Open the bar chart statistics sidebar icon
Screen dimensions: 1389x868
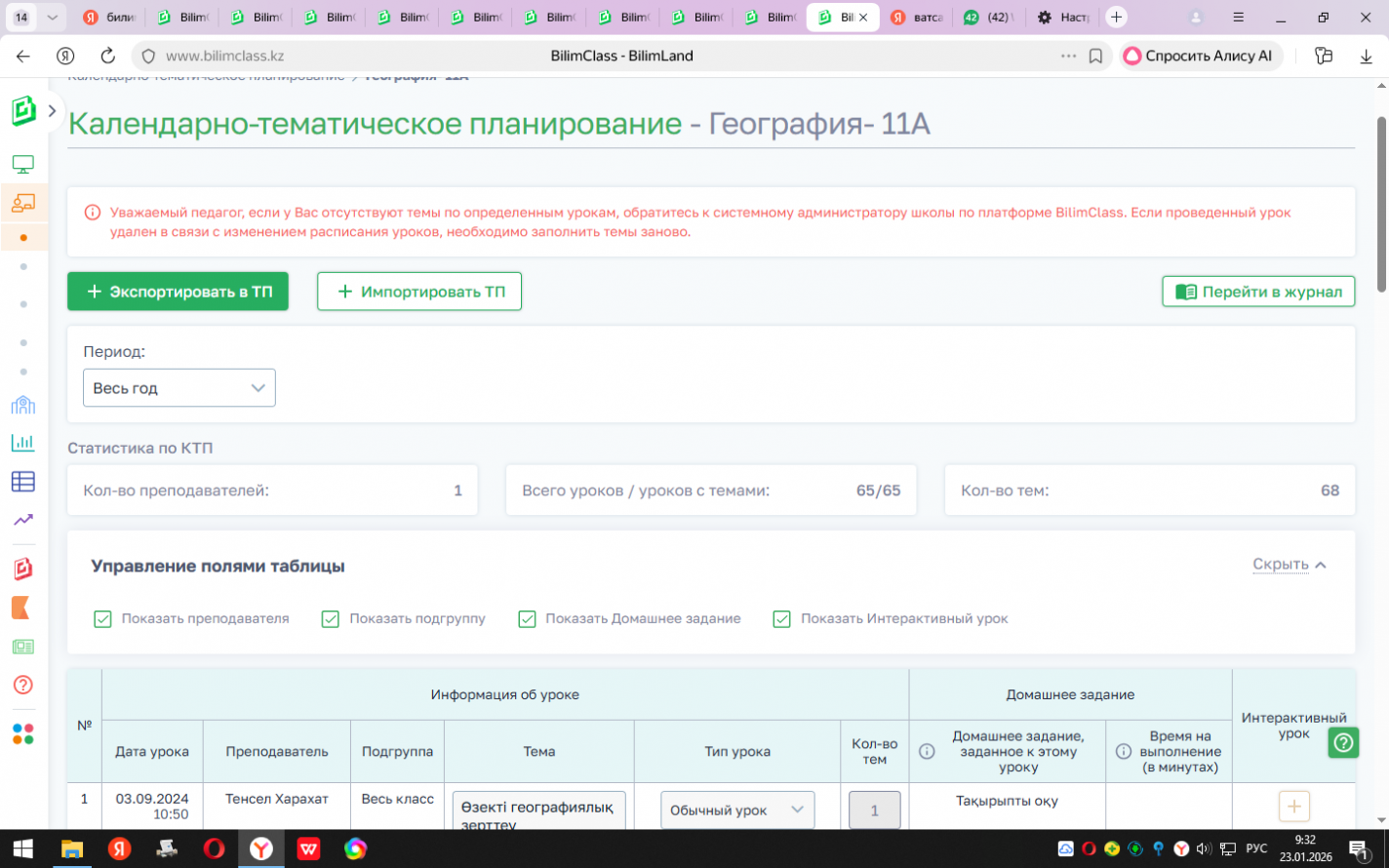point(23,443)
